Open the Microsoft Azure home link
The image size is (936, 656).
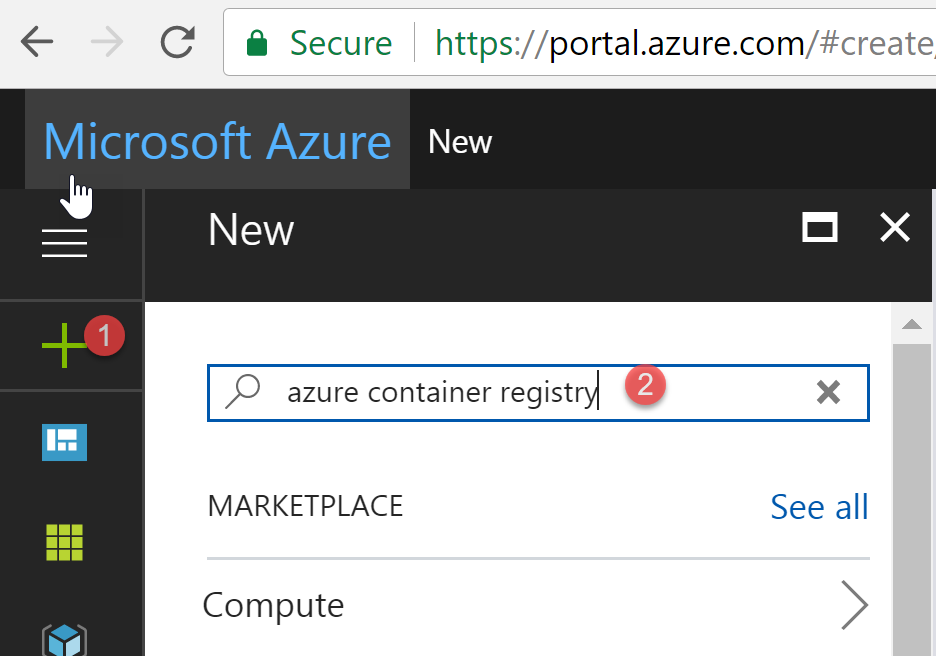217,141
